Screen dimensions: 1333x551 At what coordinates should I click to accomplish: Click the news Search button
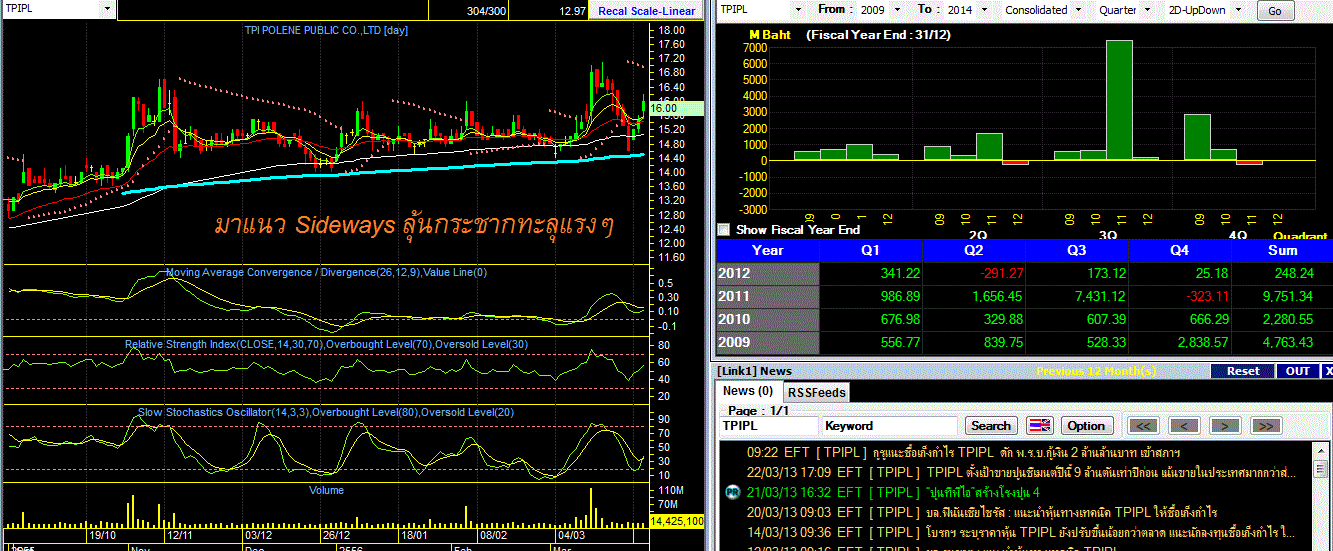991,426
